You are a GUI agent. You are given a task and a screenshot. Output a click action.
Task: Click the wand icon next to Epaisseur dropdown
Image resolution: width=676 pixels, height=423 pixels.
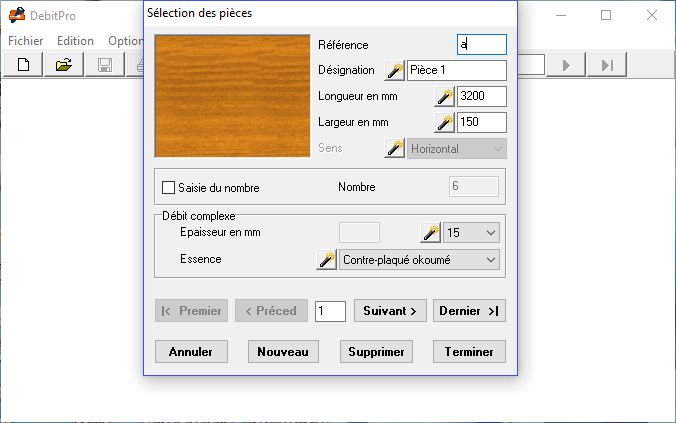point(430,233)
